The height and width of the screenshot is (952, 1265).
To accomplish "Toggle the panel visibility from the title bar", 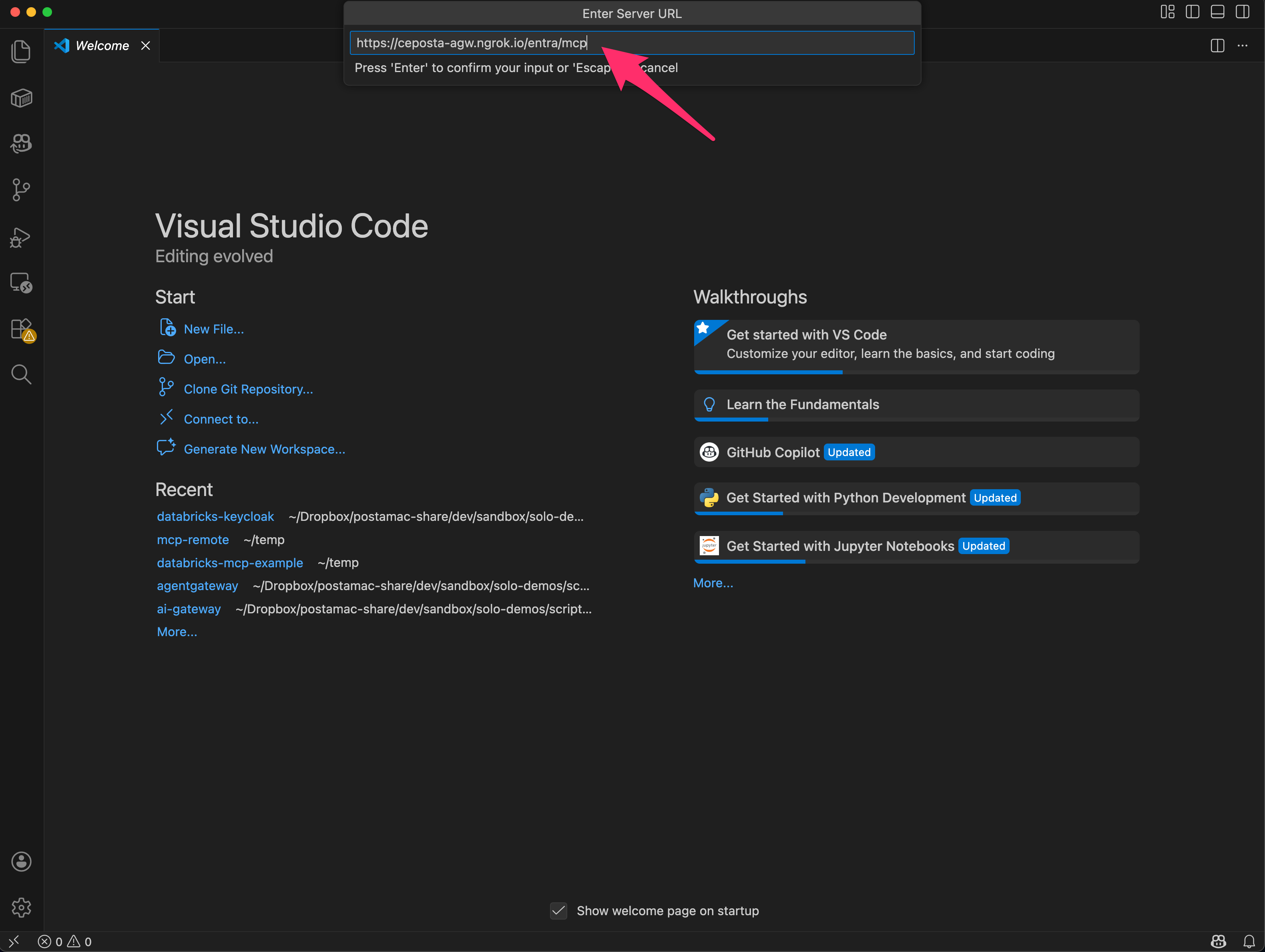I will pos(1217,12).
